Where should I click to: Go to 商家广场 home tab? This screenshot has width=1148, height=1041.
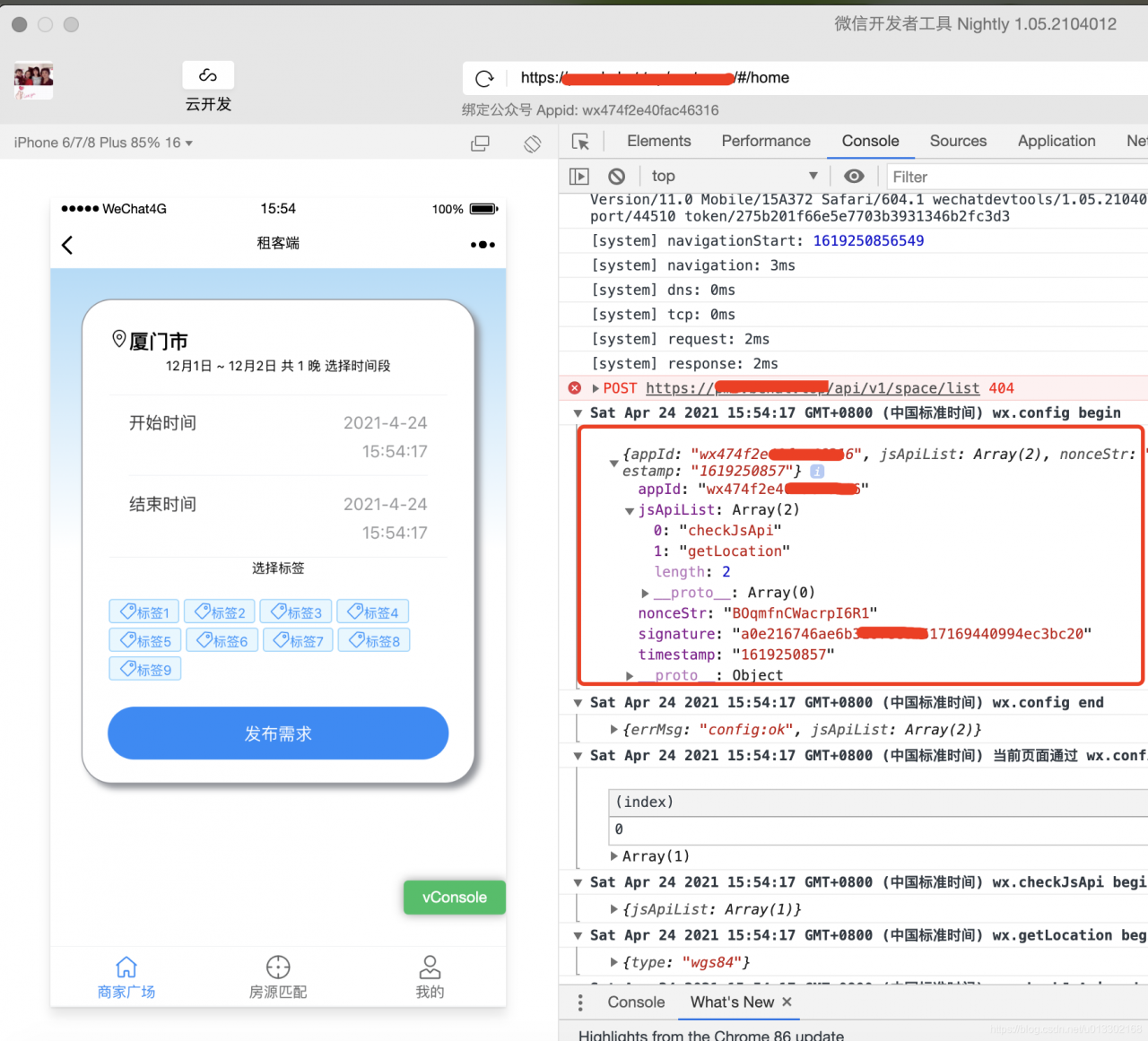(x=126, y=977)
